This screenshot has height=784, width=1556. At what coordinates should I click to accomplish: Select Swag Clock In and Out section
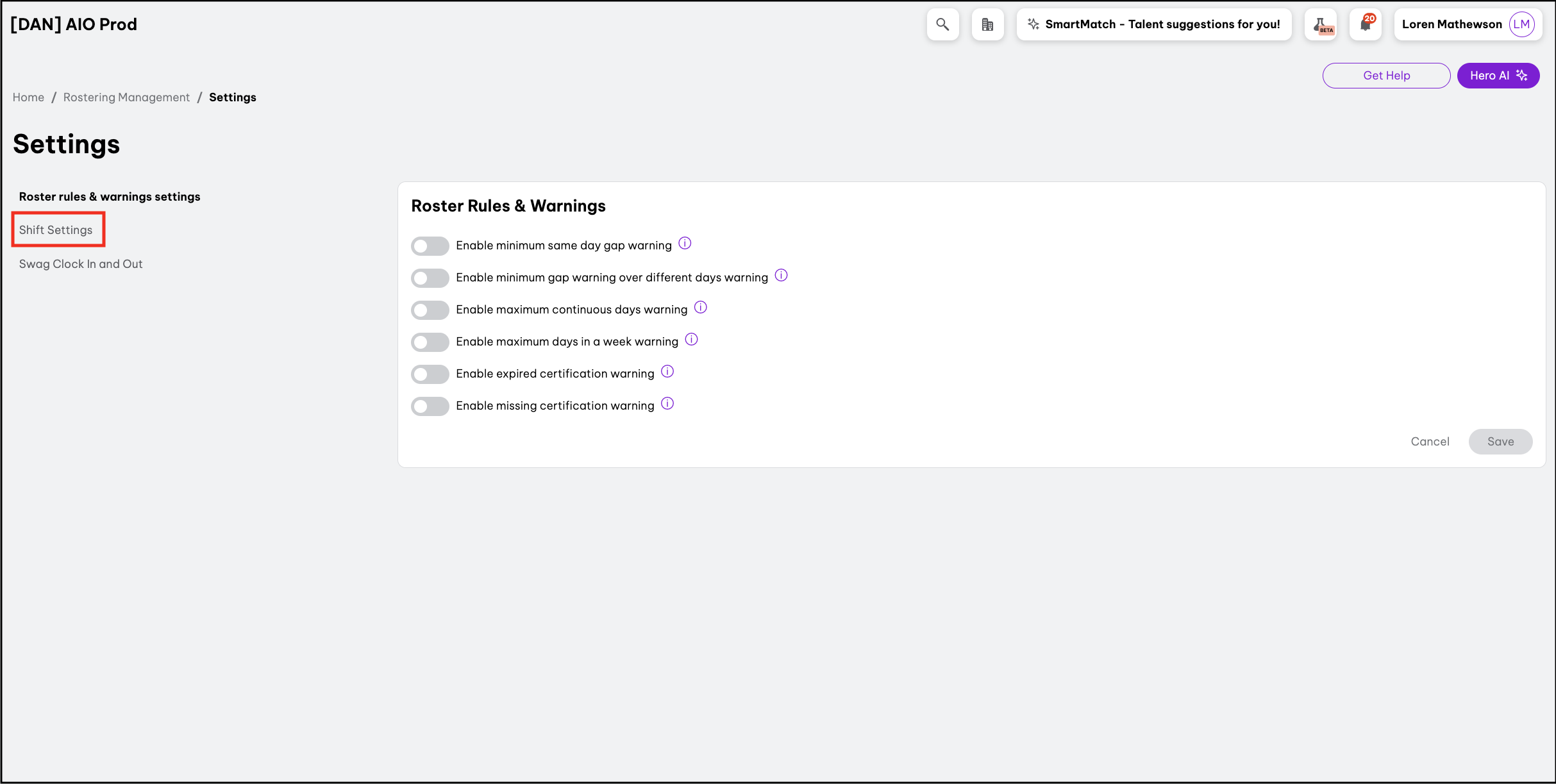click(x=81, y=264)
